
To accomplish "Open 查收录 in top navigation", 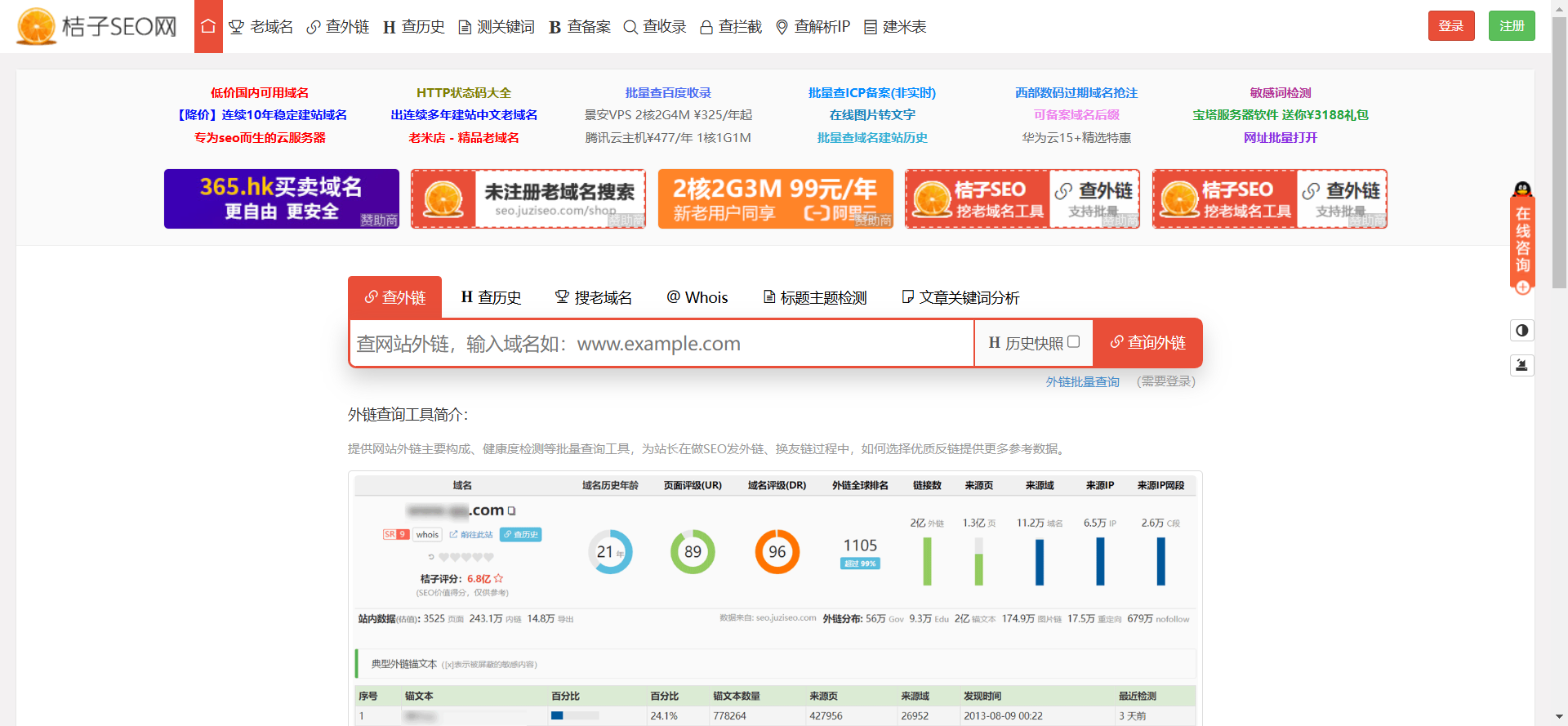I will point(655,27).
